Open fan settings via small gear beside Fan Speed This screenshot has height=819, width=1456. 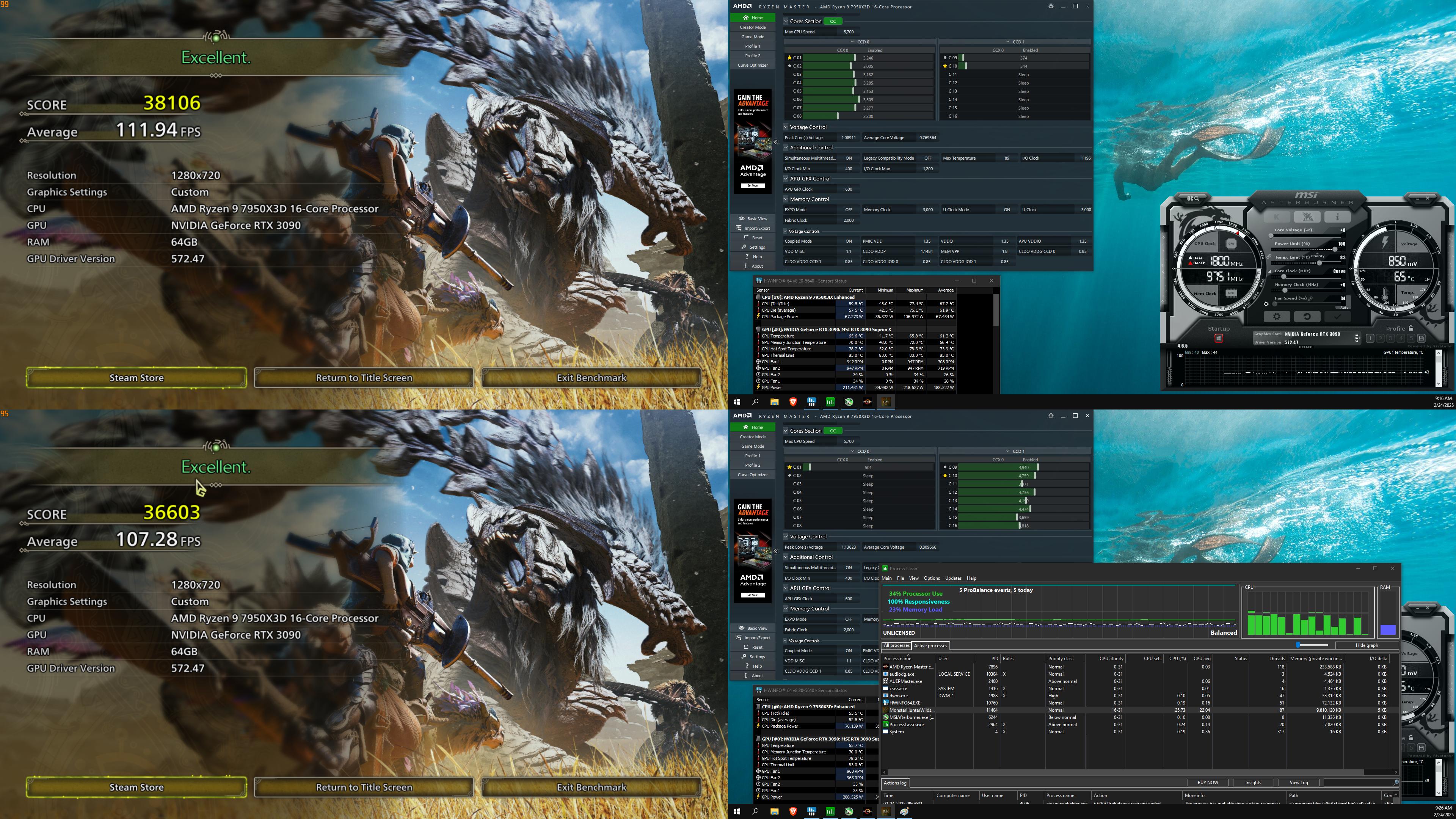point(1266,304)
